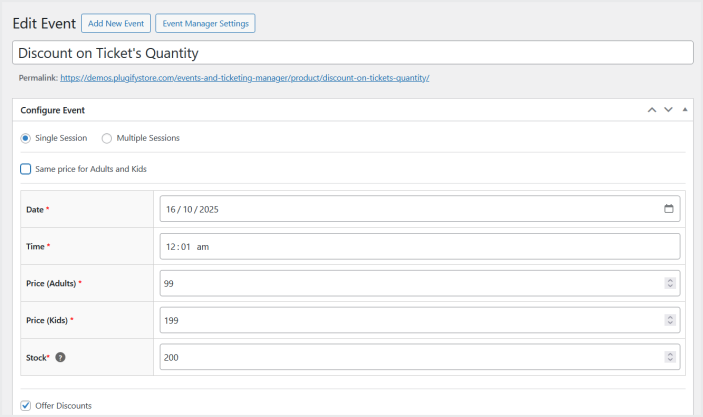Uncheck the Offer Discounts checkbox
Image resolution: width=703 pixels, height=417 pixels.
point(26,405)
